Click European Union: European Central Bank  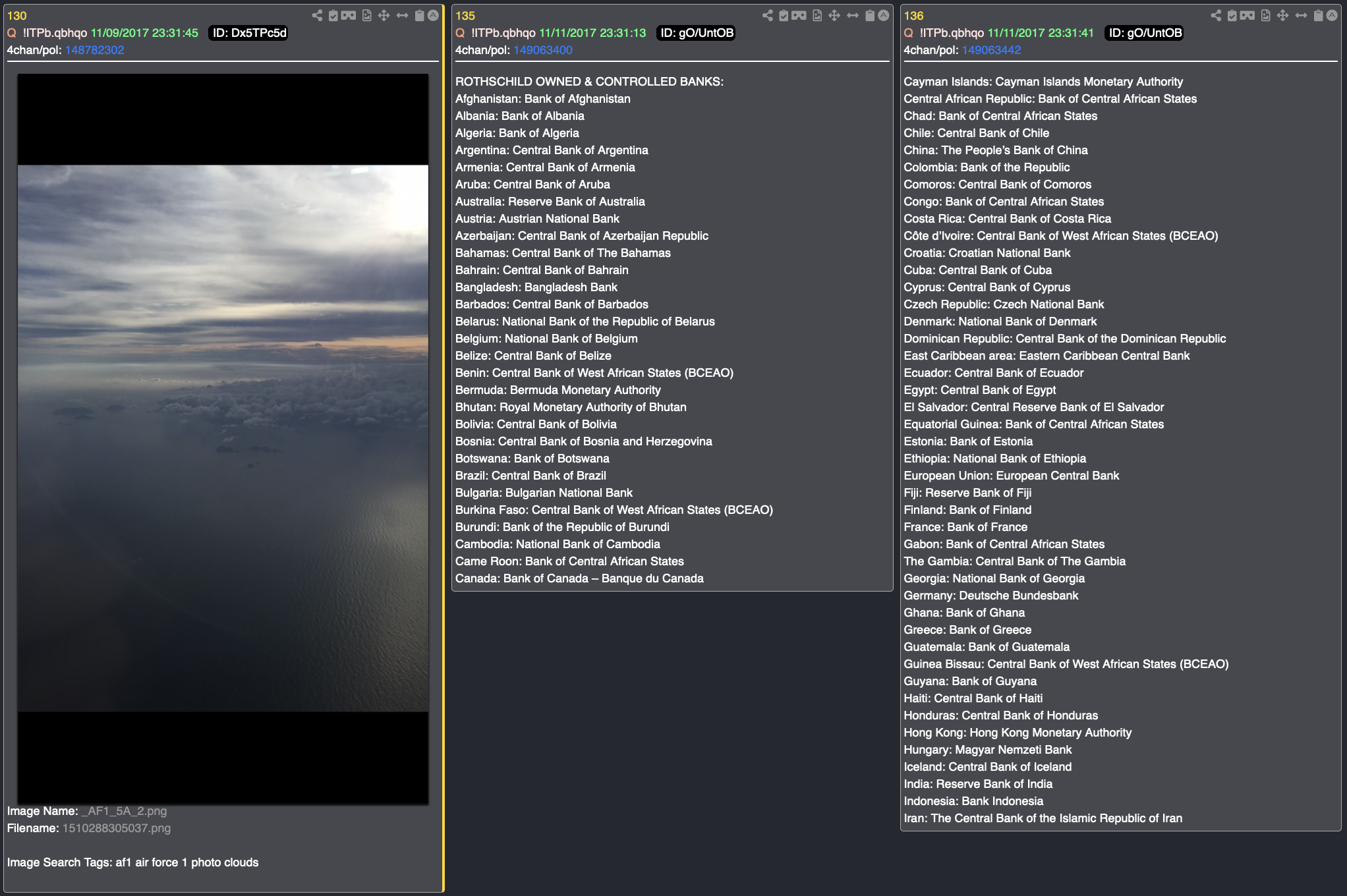click(x=1012, y=476)
